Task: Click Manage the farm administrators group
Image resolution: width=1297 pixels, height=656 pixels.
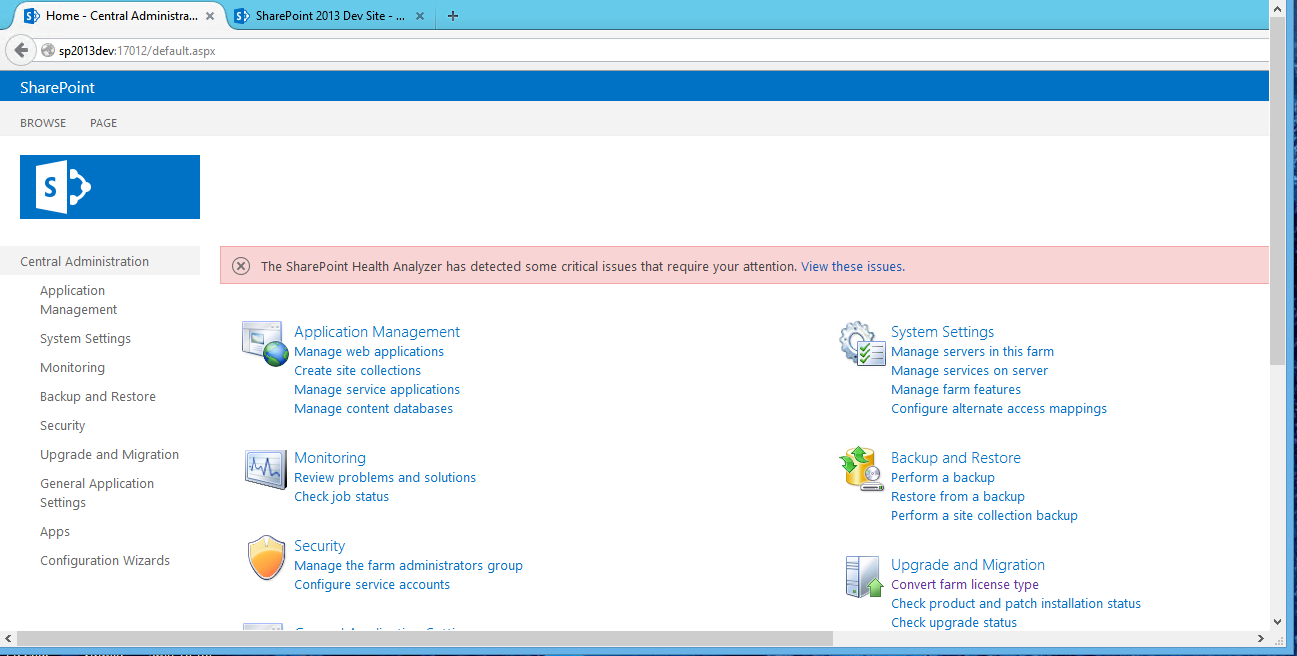Action: click(408, 566)
